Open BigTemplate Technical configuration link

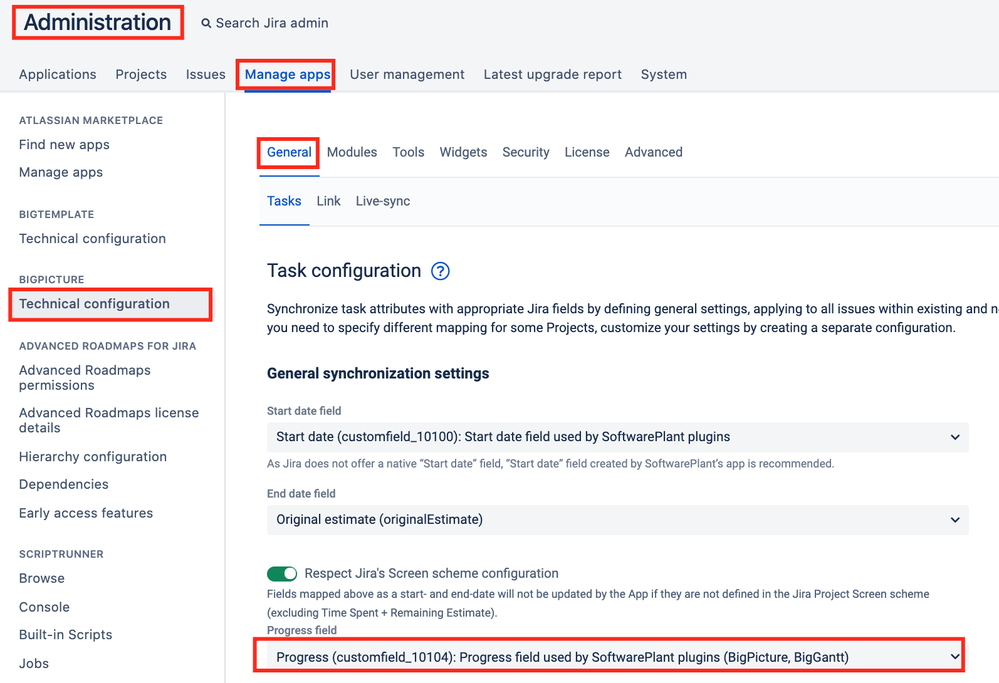tap(92, 238)
